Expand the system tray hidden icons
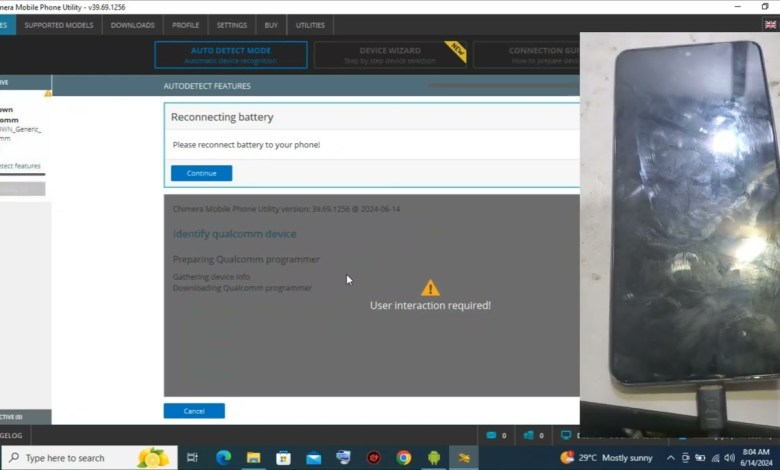The height and width of the screenshot is (470, 780). (x=671, y=458)
